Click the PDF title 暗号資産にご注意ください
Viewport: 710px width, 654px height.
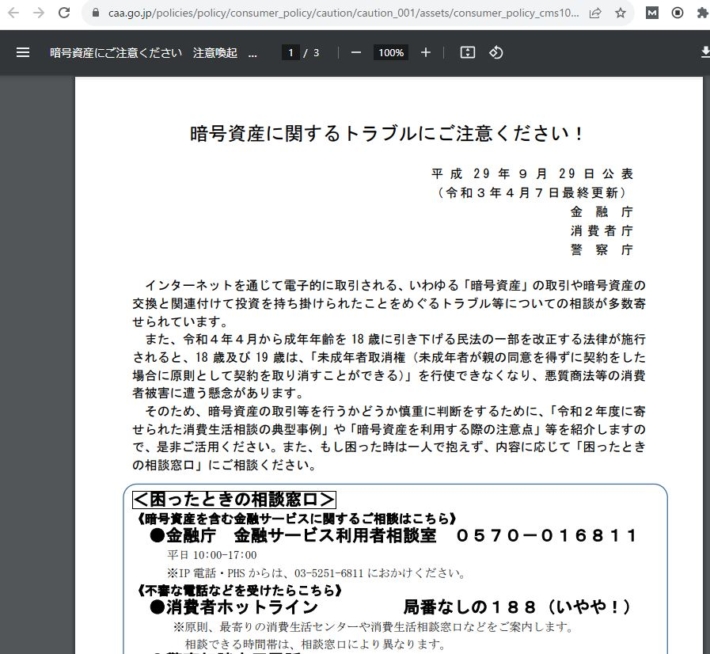116,53
